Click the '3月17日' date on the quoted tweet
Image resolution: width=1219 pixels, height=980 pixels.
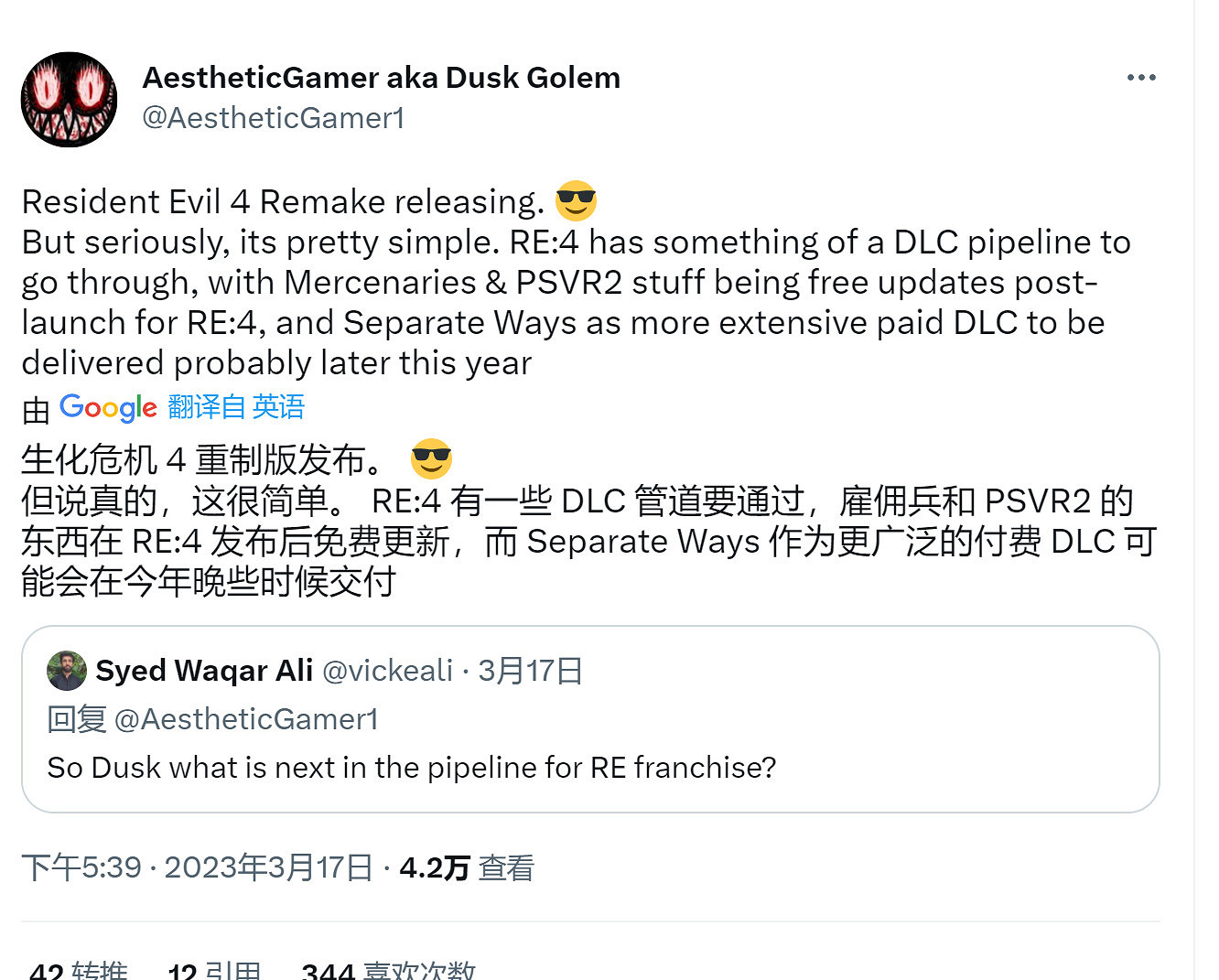529,670
